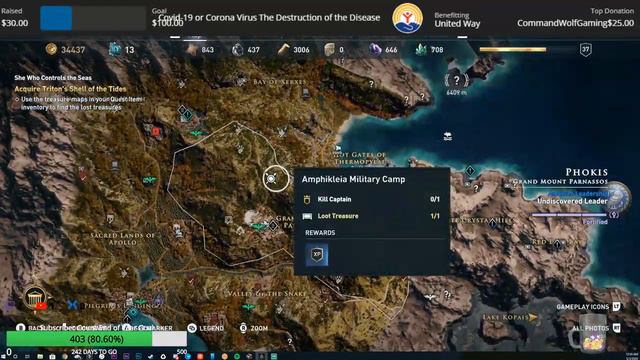
Task: Click the Kill Captain objective row
Action: pyautogui.click(x=371, y=199)
